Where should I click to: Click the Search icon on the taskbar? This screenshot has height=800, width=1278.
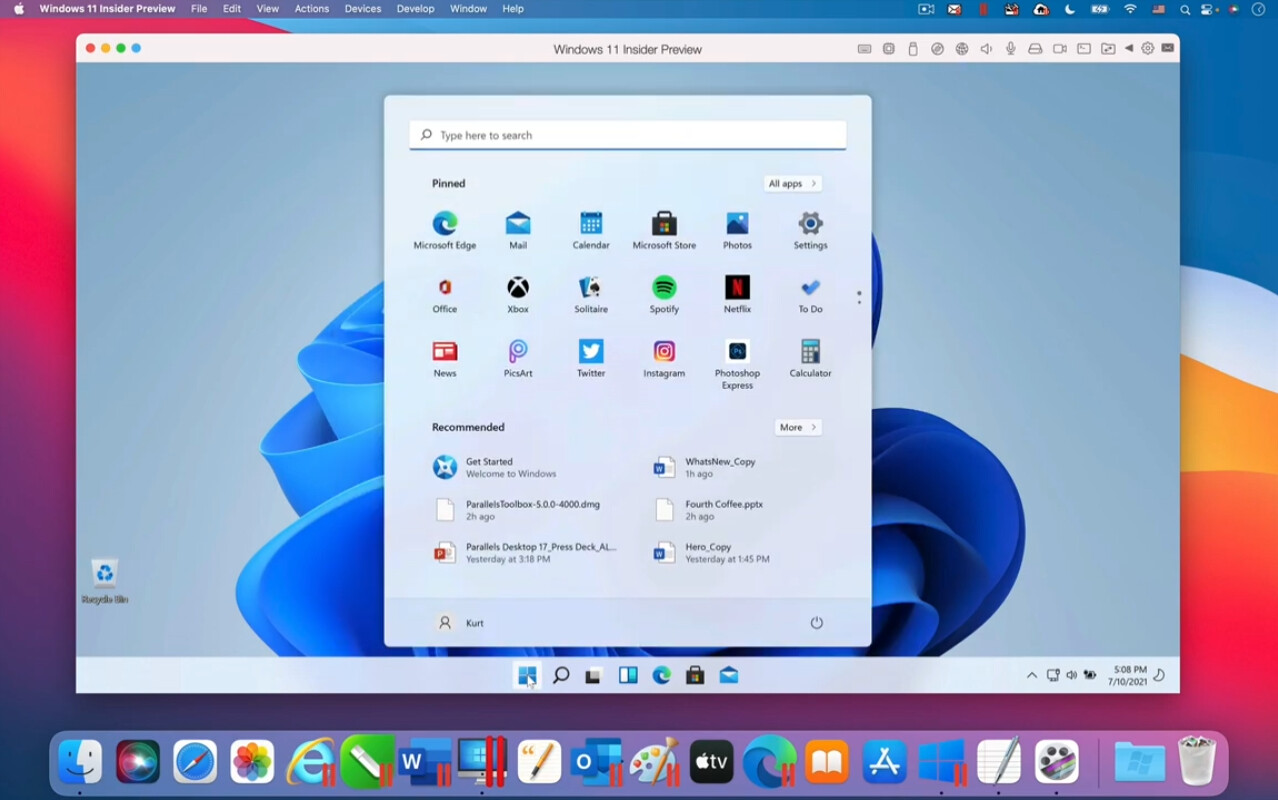click(560, 675)
